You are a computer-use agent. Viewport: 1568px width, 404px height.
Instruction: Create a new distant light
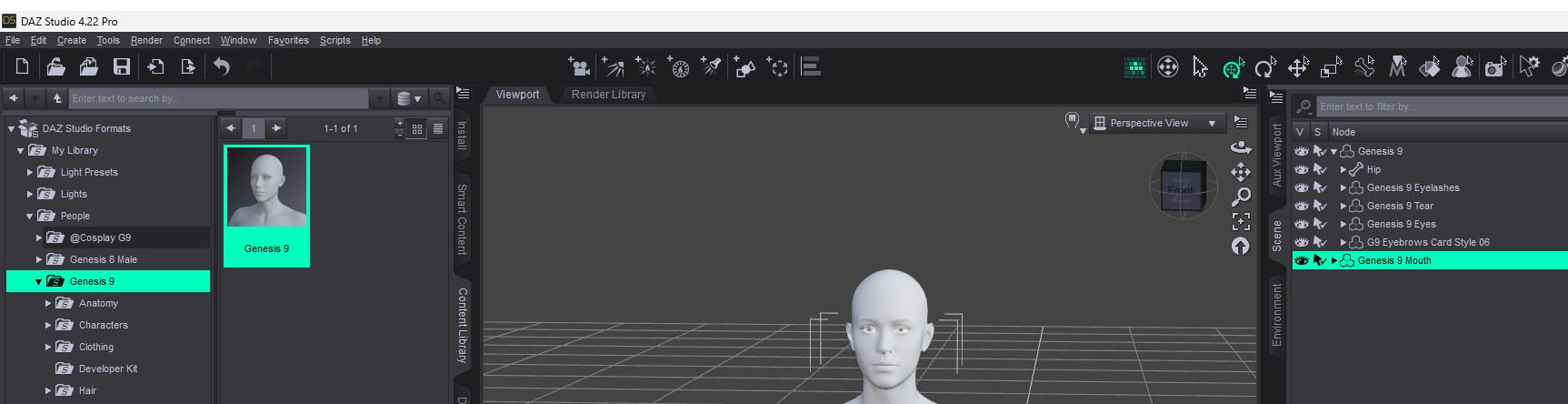612,66
